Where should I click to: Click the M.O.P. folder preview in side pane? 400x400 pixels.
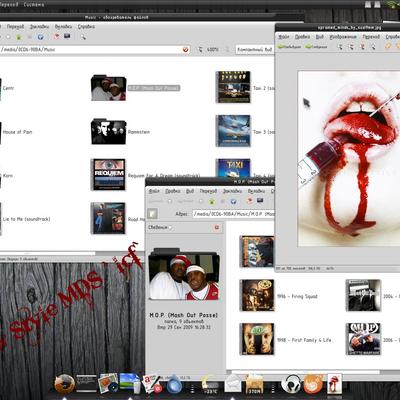[184, 274]
